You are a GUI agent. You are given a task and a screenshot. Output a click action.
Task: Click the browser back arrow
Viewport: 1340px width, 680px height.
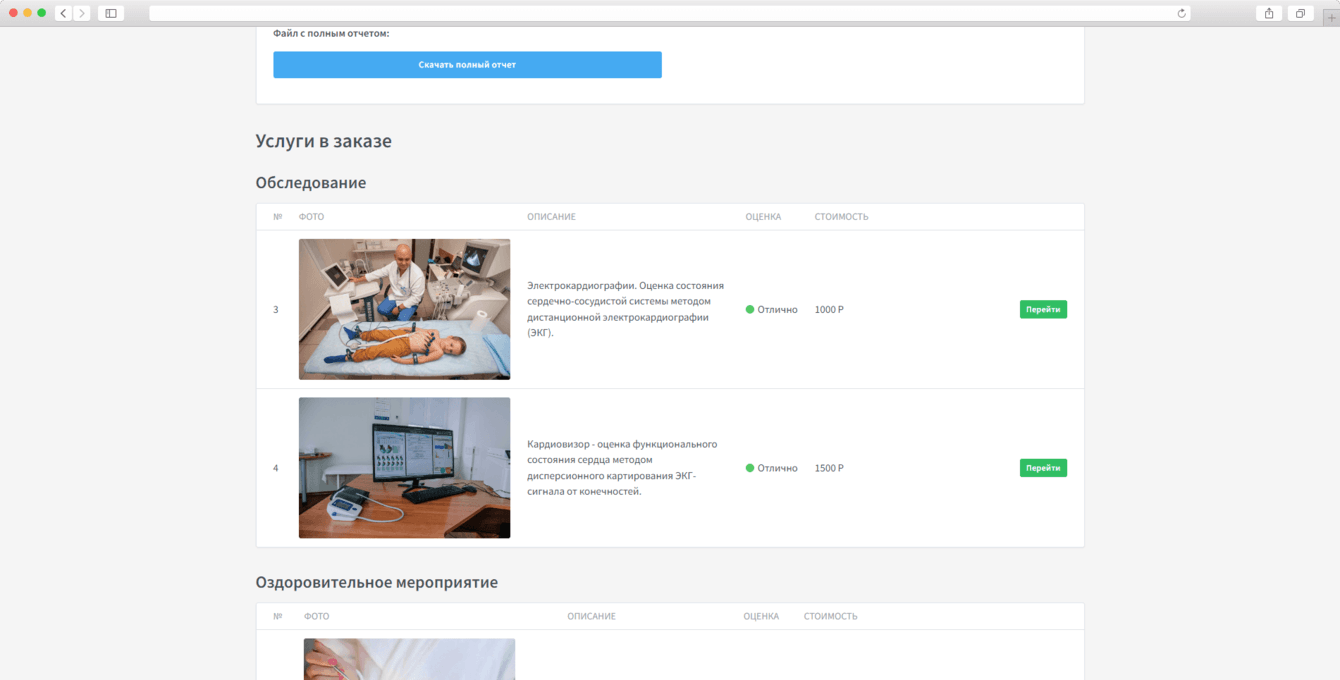64,13
